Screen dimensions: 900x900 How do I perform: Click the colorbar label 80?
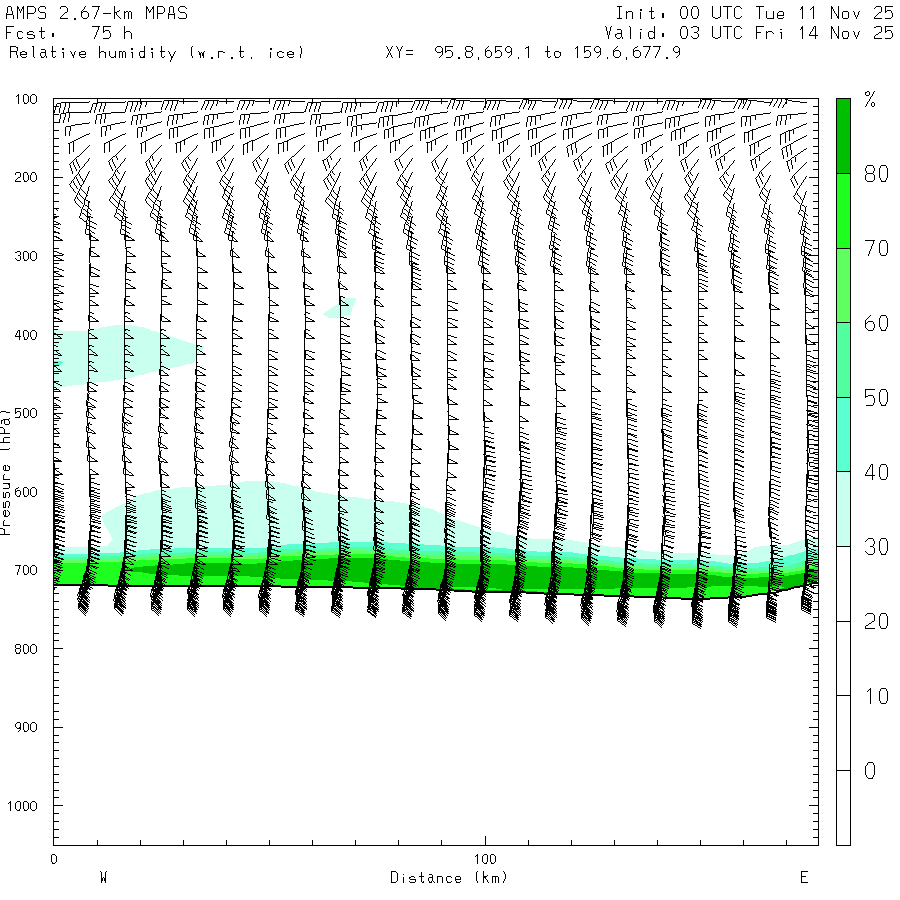click(x=876, y=174)
